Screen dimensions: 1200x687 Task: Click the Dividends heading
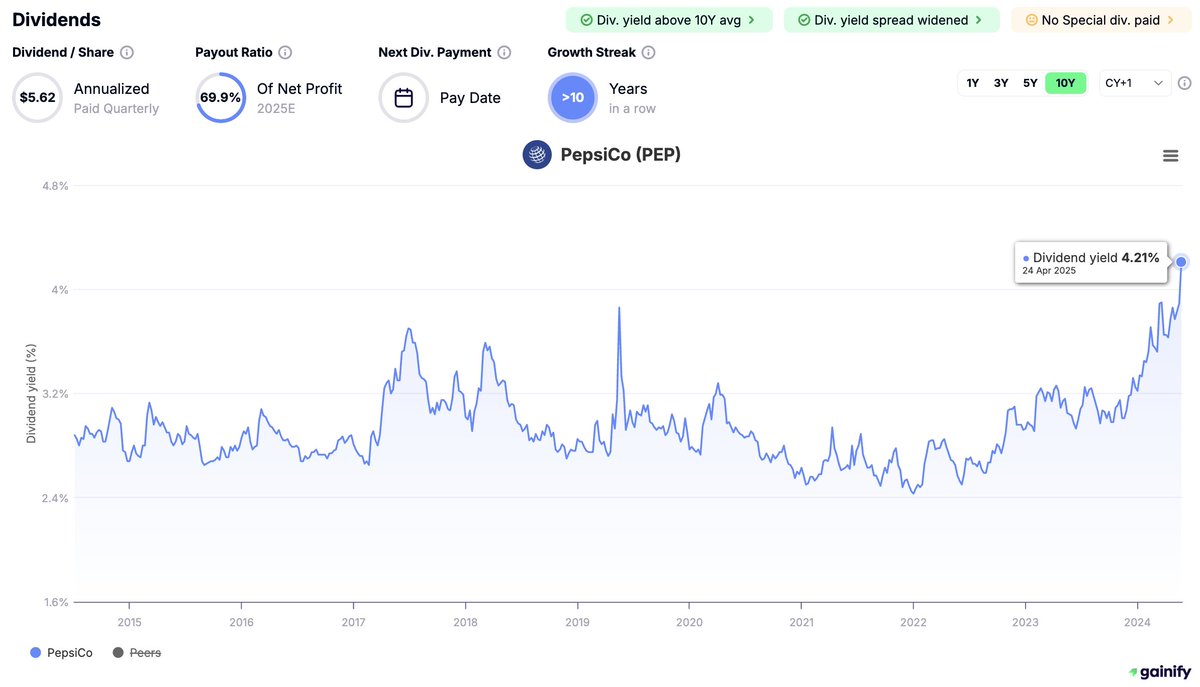(x=57, y=19)
